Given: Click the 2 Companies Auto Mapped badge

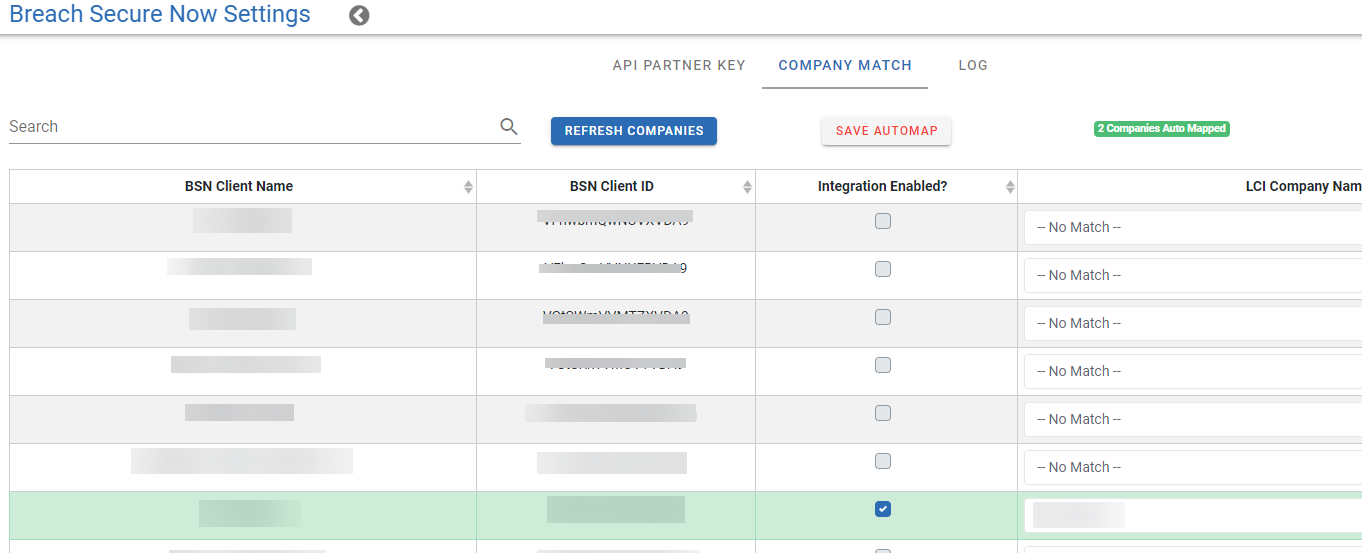Looking at the screenshot, I should 1162,129.
